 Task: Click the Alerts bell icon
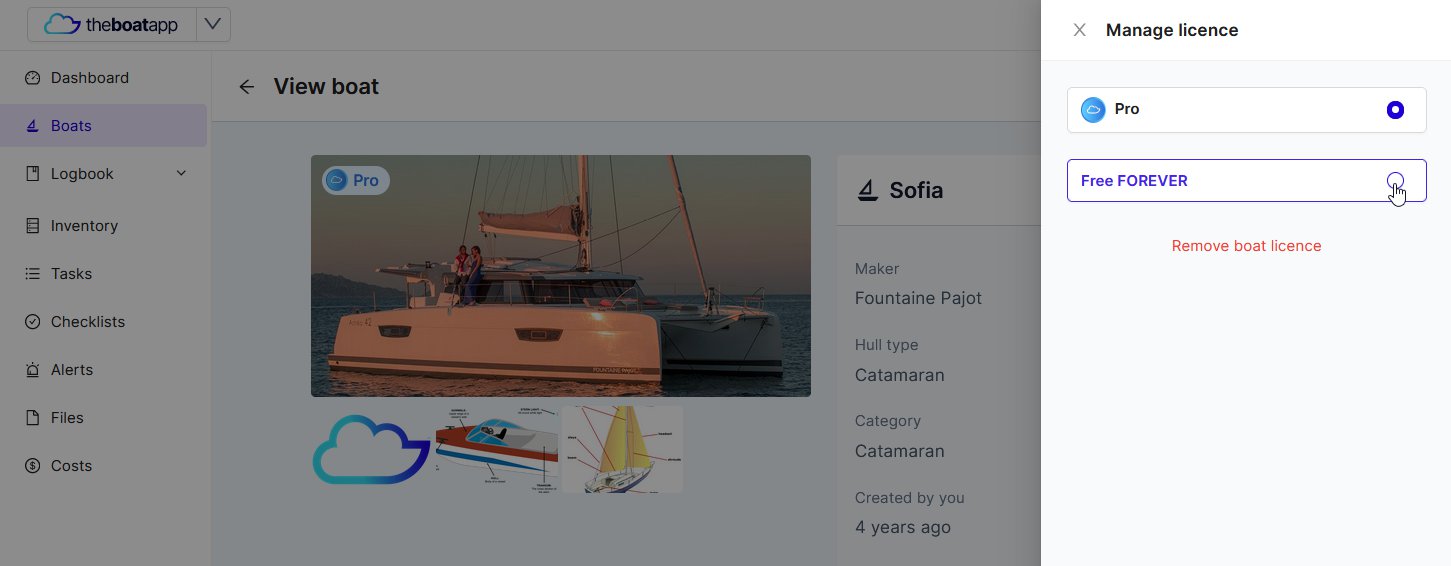32,370
